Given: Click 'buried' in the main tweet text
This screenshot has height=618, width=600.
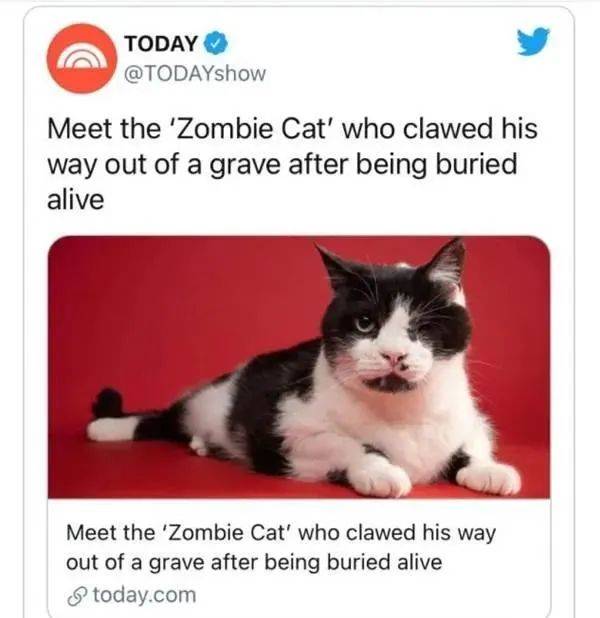Looking at the screenshot, I should point(476,164).
